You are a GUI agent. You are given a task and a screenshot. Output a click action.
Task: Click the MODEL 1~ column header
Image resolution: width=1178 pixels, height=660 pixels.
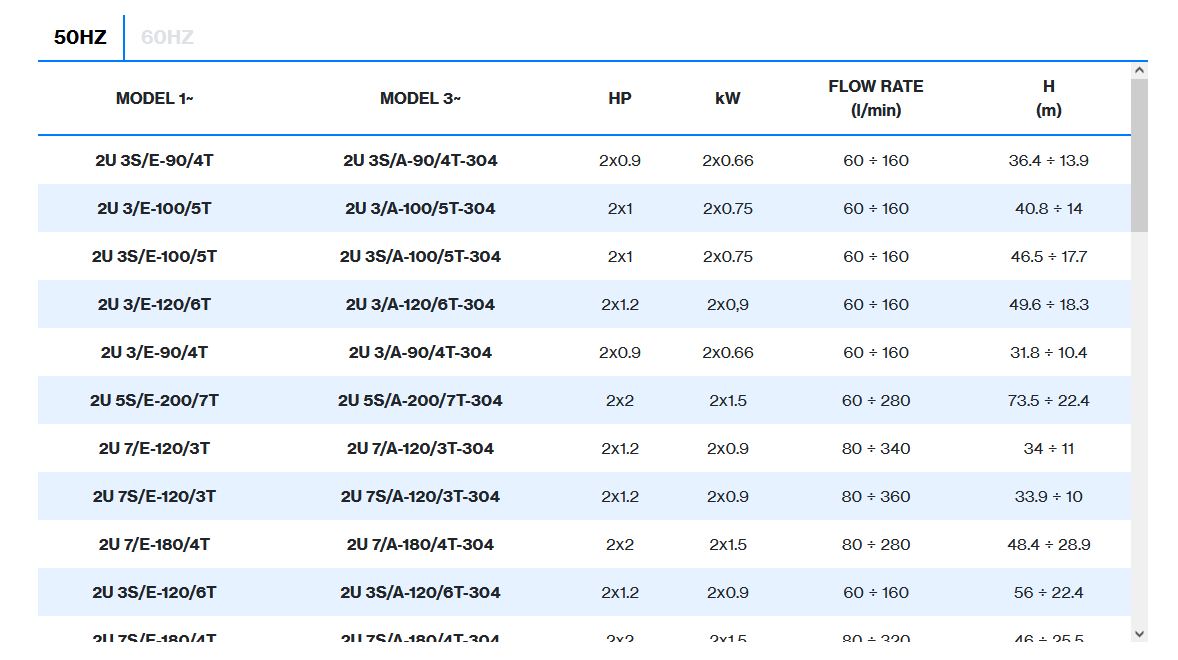pyautogui.click(x=155, y=99)
